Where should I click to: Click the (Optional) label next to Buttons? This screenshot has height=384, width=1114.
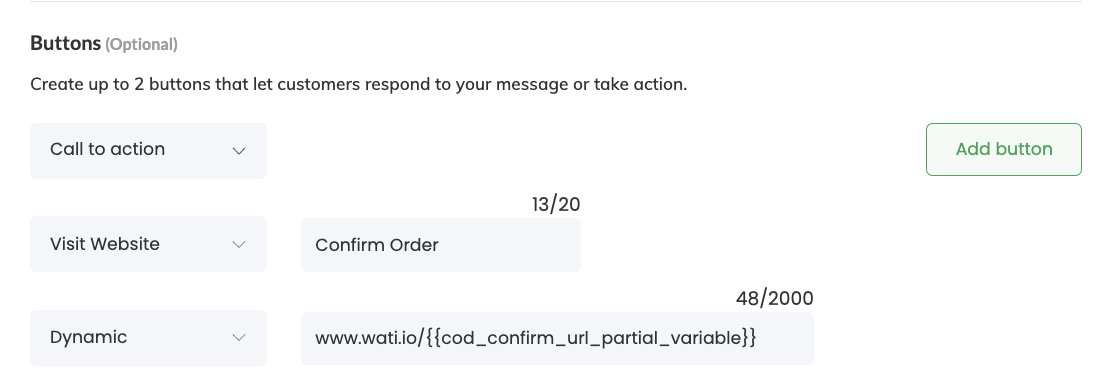[x=141, y=45]
